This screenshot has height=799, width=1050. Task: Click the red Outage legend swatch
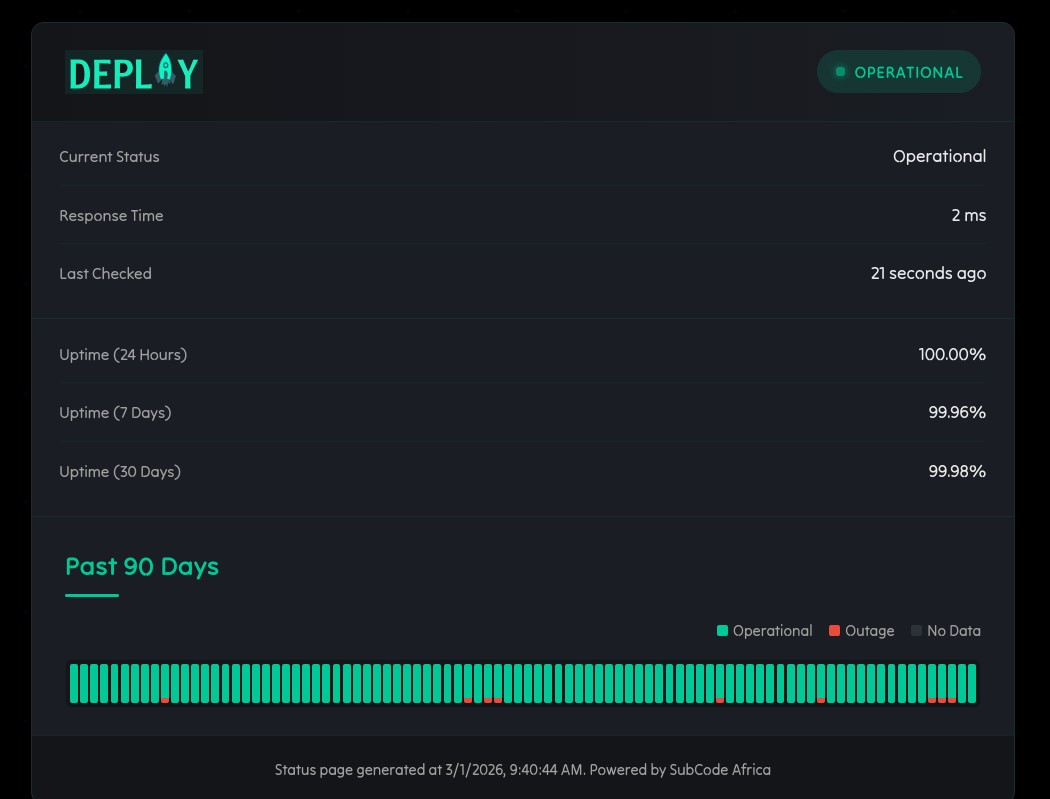(834, 630)
